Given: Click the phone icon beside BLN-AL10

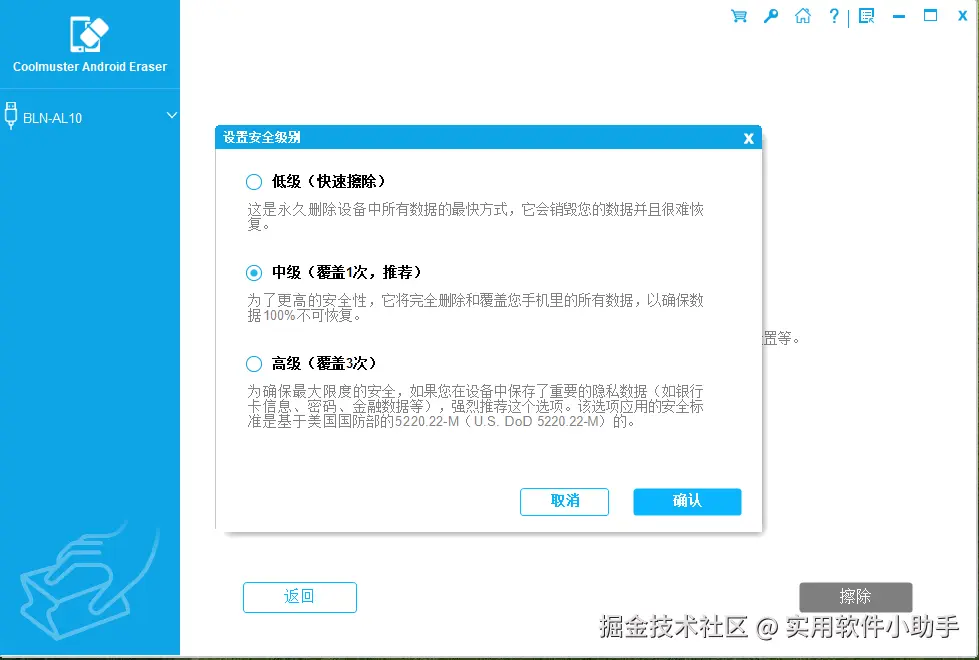Looking at the screenshot, I should pyautogui.click(x=10, y=116).
